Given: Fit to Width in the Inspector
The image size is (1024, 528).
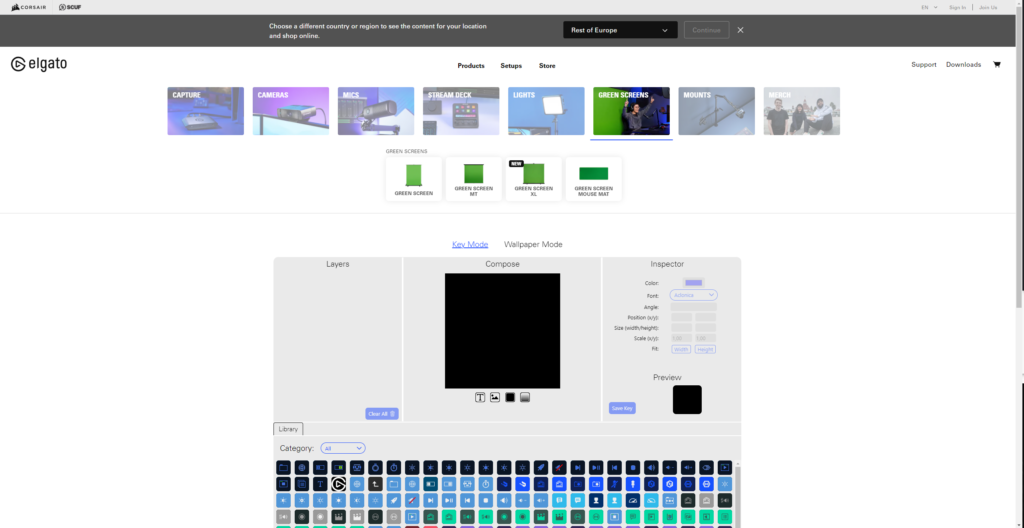Looking at the screenshot, I should [x=681, y=350].
